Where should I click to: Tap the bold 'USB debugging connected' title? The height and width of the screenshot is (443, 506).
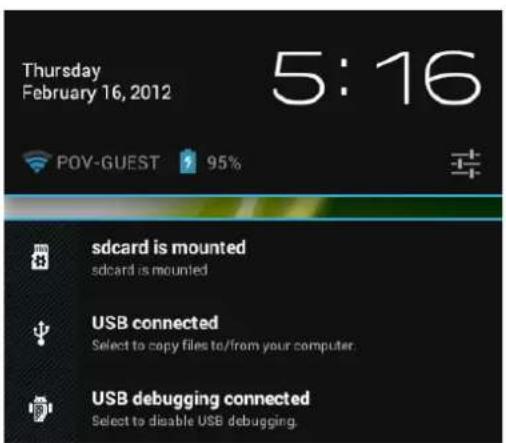click(x=201, y=399)
